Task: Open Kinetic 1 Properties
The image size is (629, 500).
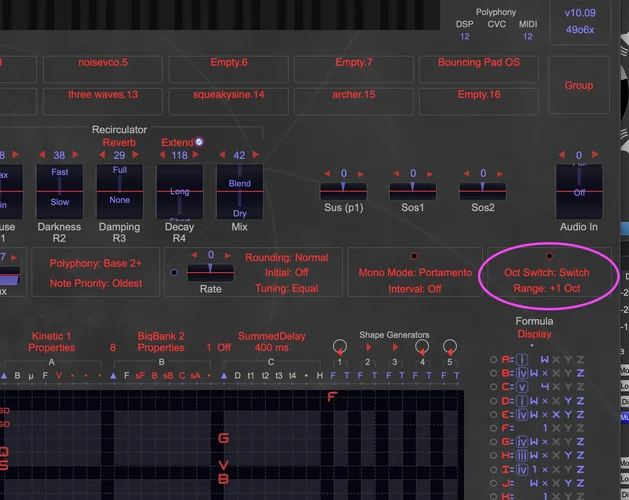Action: point(52,342)
